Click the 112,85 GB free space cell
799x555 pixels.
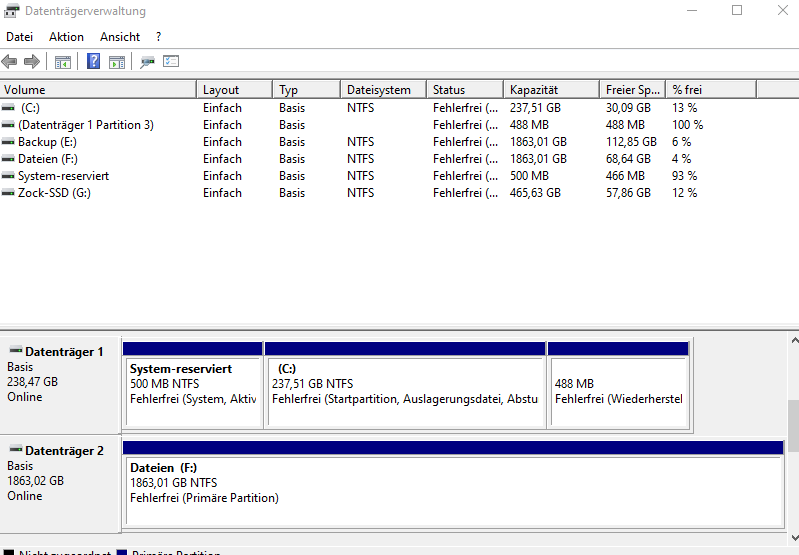pos(631,142)
